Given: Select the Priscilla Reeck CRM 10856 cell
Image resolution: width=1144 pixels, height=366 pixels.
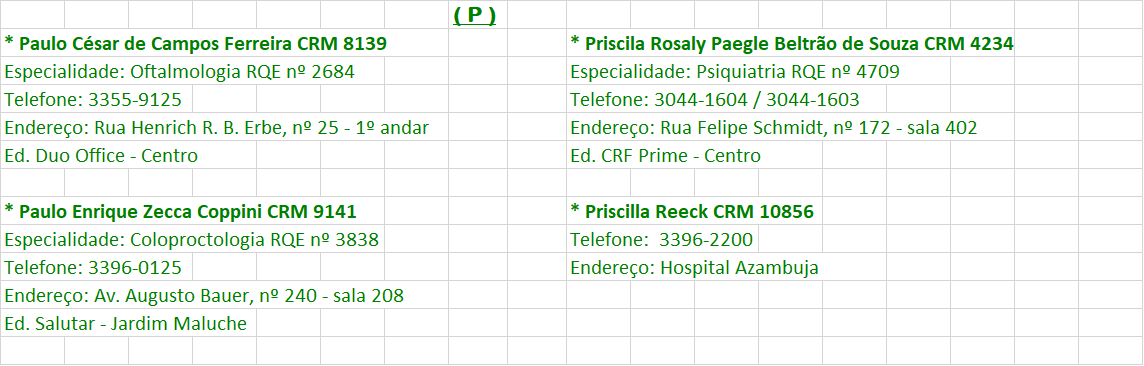Looking at the screenshot, I should [x=692, y=212].
